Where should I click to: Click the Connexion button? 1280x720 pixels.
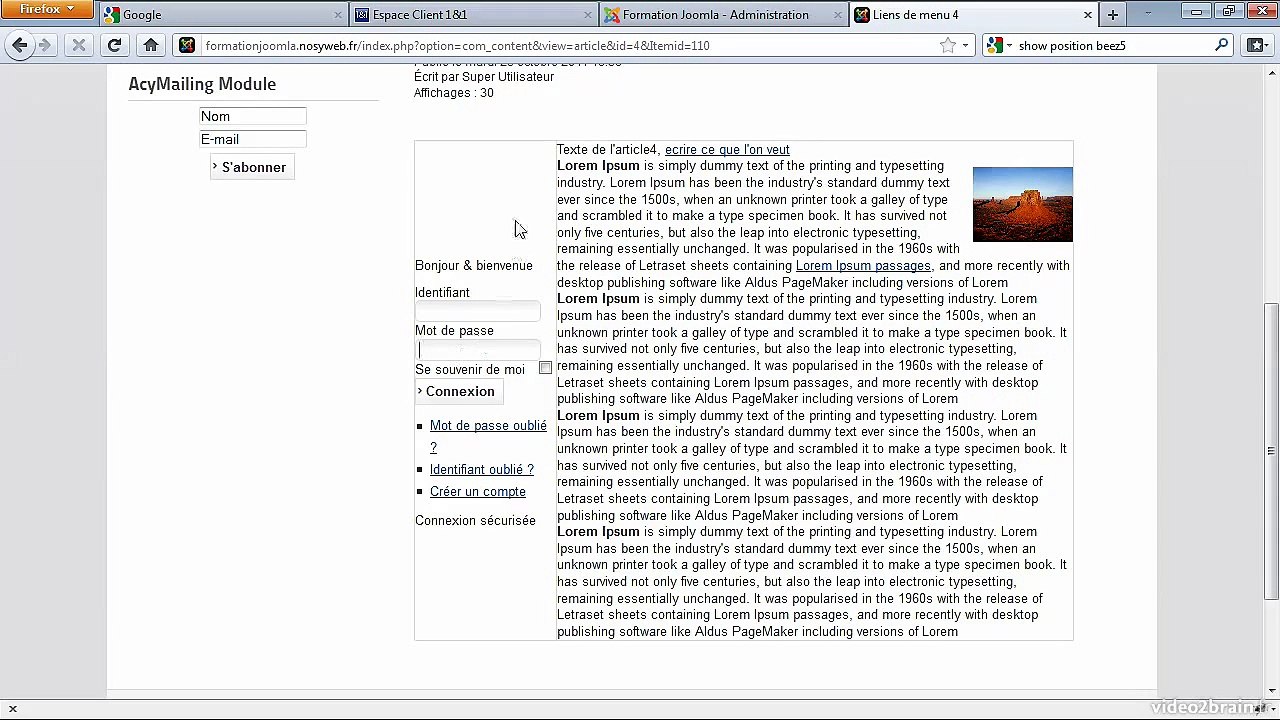[458, 391]
